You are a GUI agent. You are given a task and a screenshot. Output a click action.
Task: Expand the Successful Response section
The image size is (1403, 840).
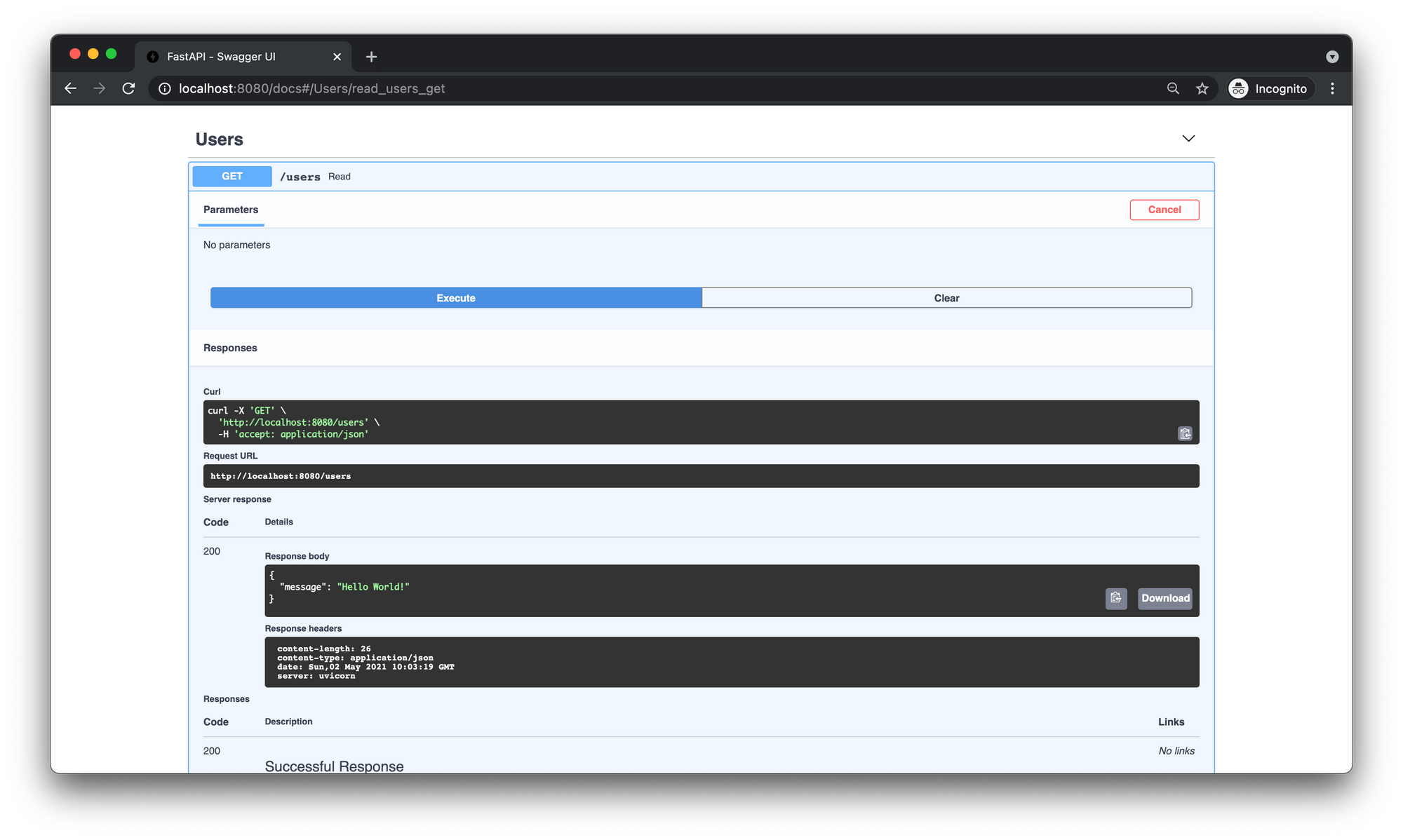[333, 766]
